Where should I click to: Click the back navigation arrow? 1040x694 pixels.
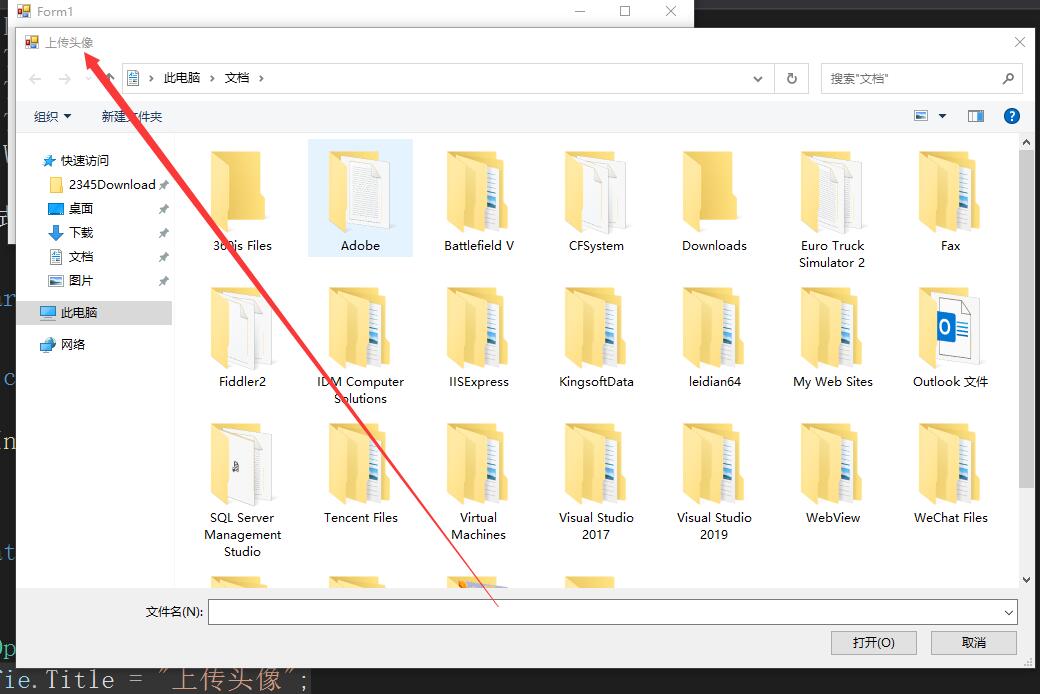(35, 79)
